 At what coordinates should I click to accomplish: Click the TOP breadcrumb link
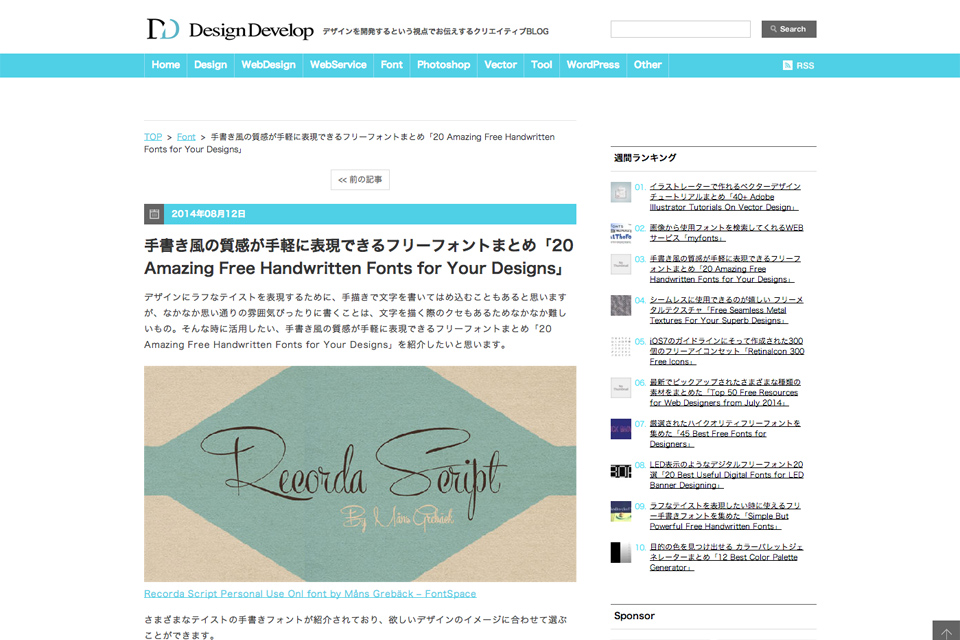[153, 137]
